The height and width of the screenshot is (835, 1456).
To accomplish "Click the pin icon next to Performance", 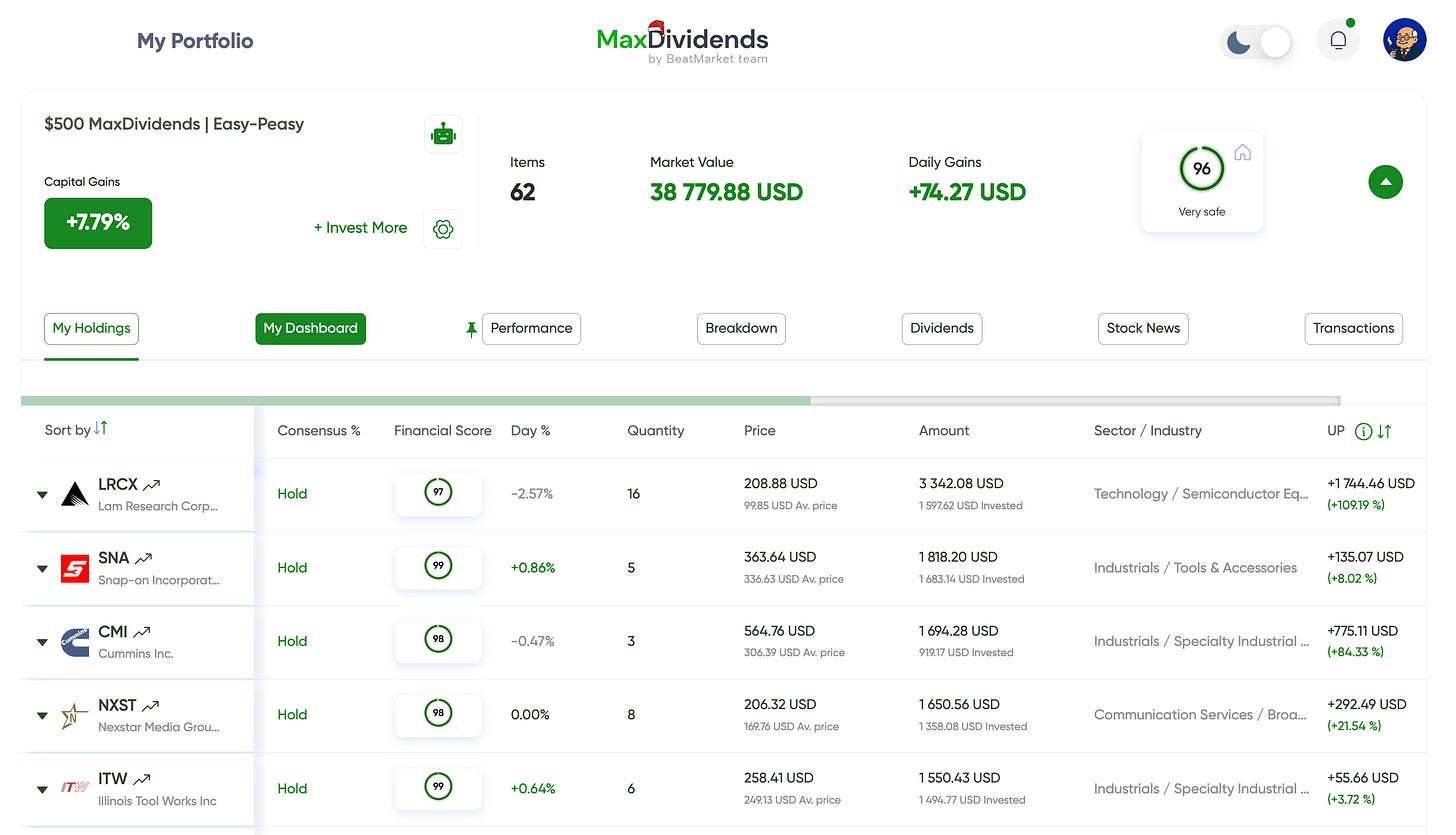I will click(x=471, y=329).
